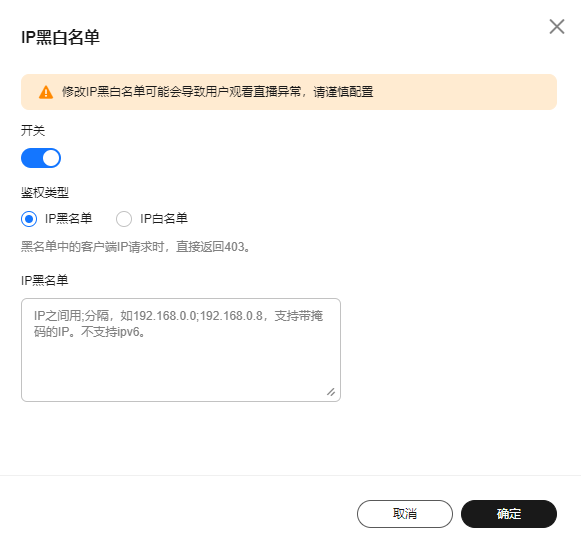This screenshot has width=581, height=544.
Task: Click the orange warning triangle icon
Action: point(46,92)
